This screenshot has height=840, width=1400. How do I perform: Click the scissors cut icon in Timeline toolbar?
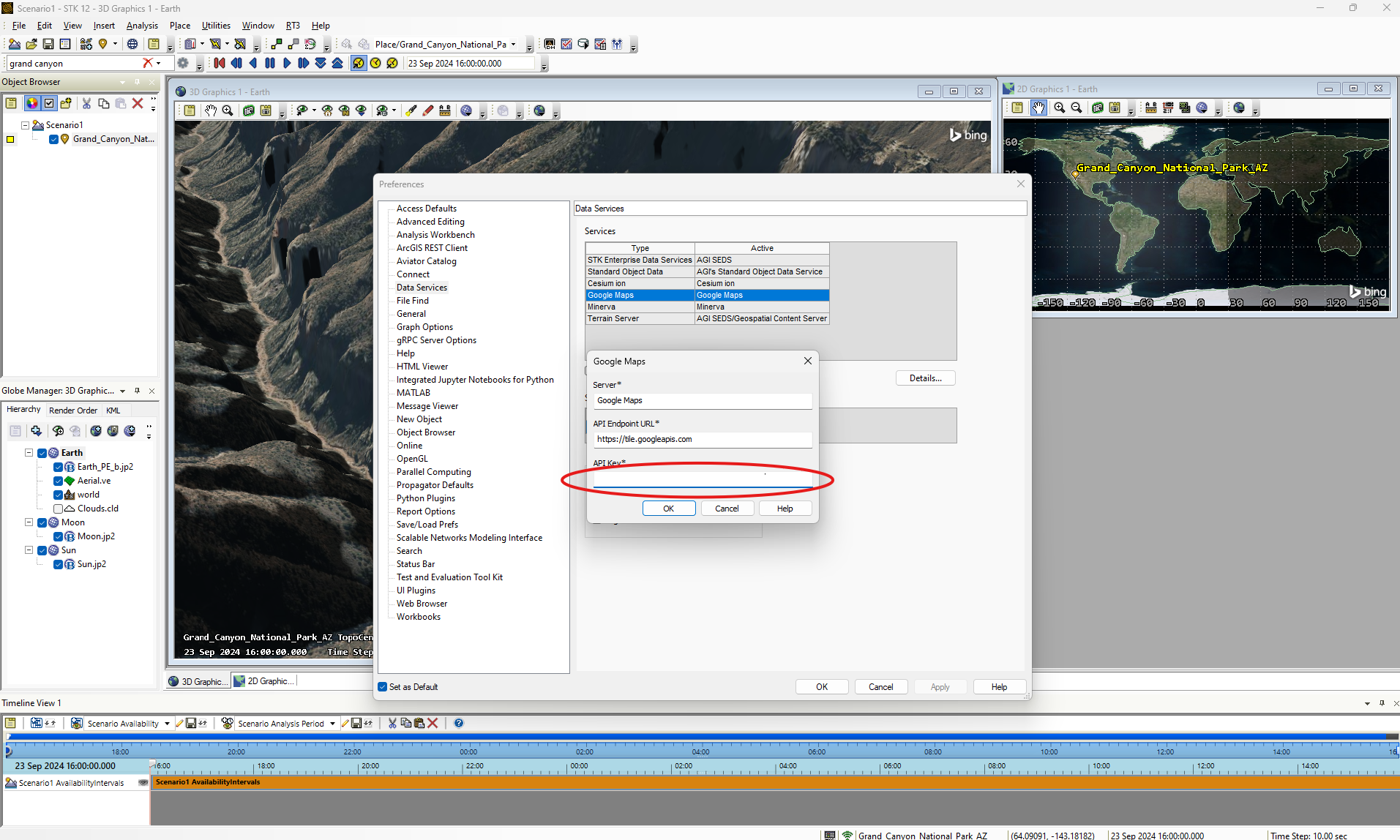392,723
